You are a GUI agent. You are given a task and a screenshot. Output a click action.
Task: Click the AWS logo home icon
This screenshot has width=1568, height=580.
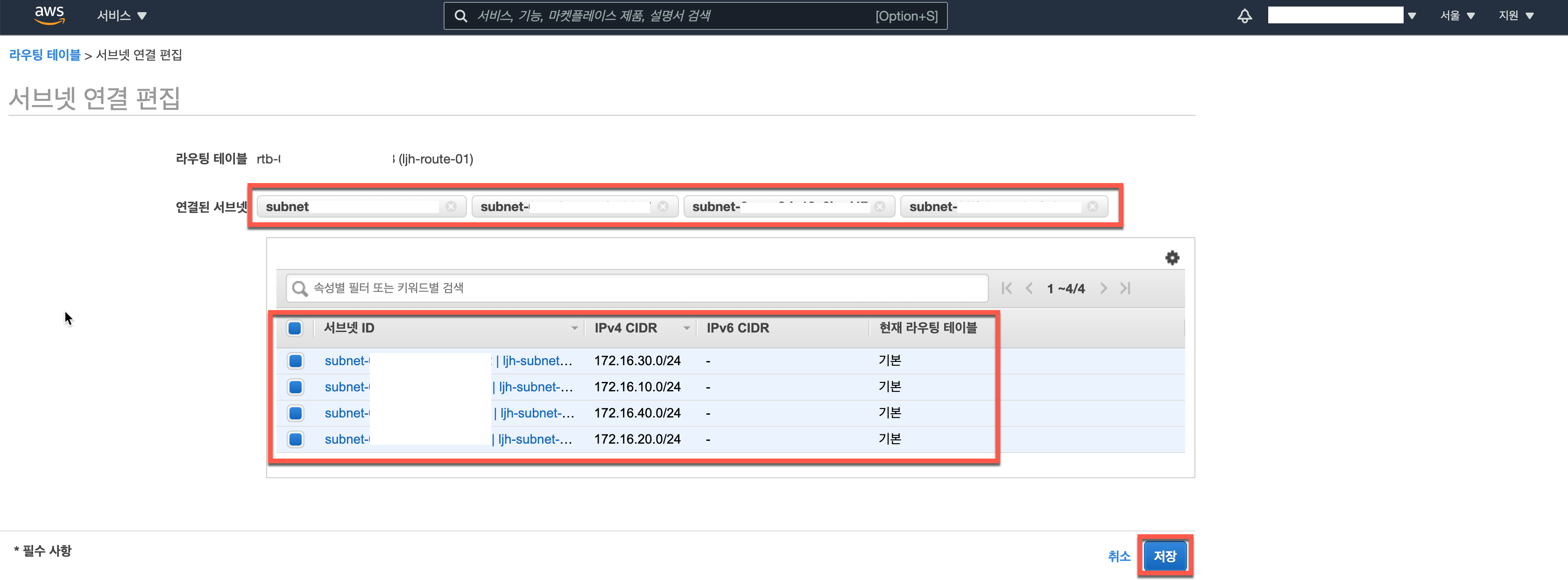click(x=49, y=15)
